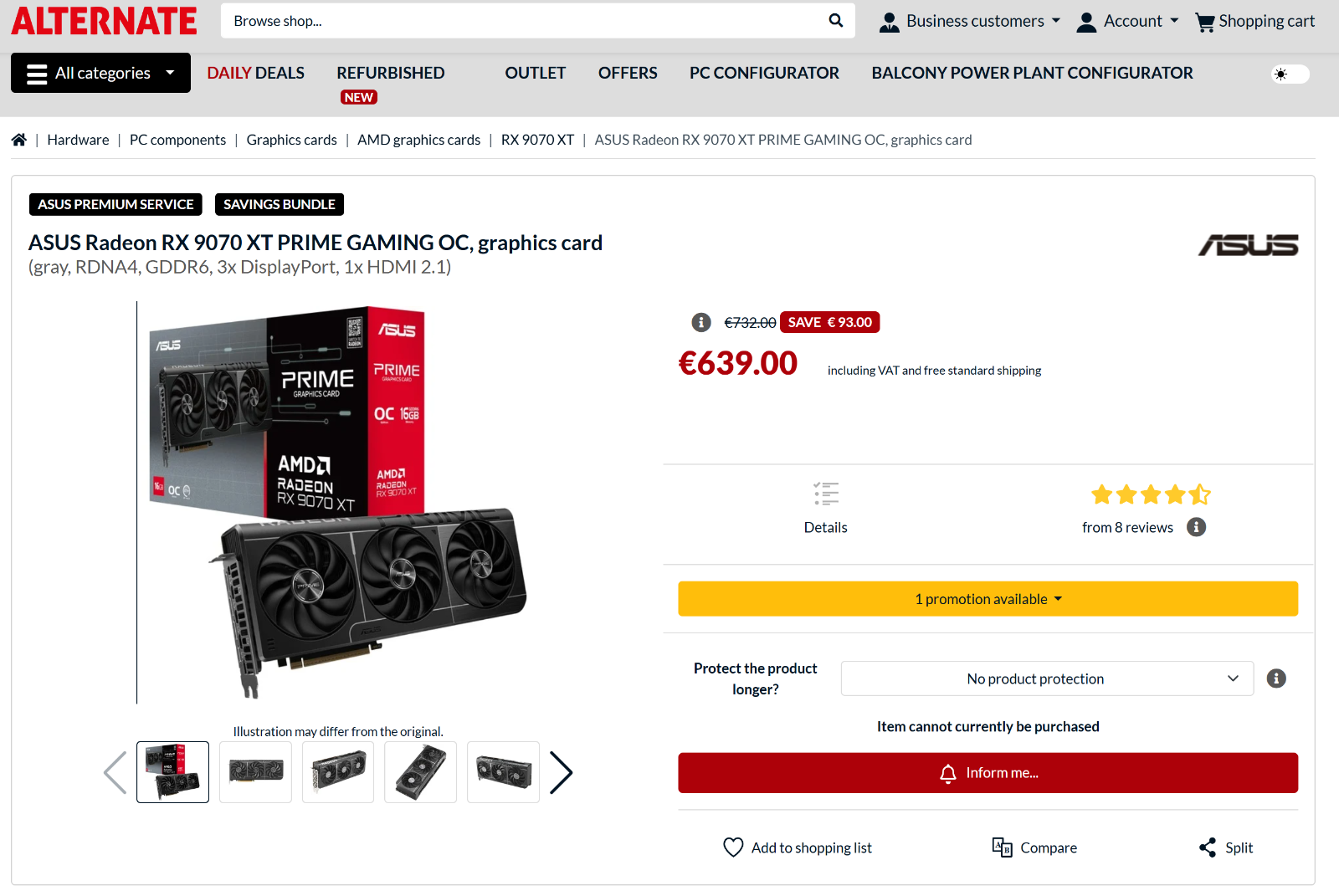This screenshot has height=896, width=1339.
Task: Open the DAILY DEALS menu item
Action: tap(255, 73)
